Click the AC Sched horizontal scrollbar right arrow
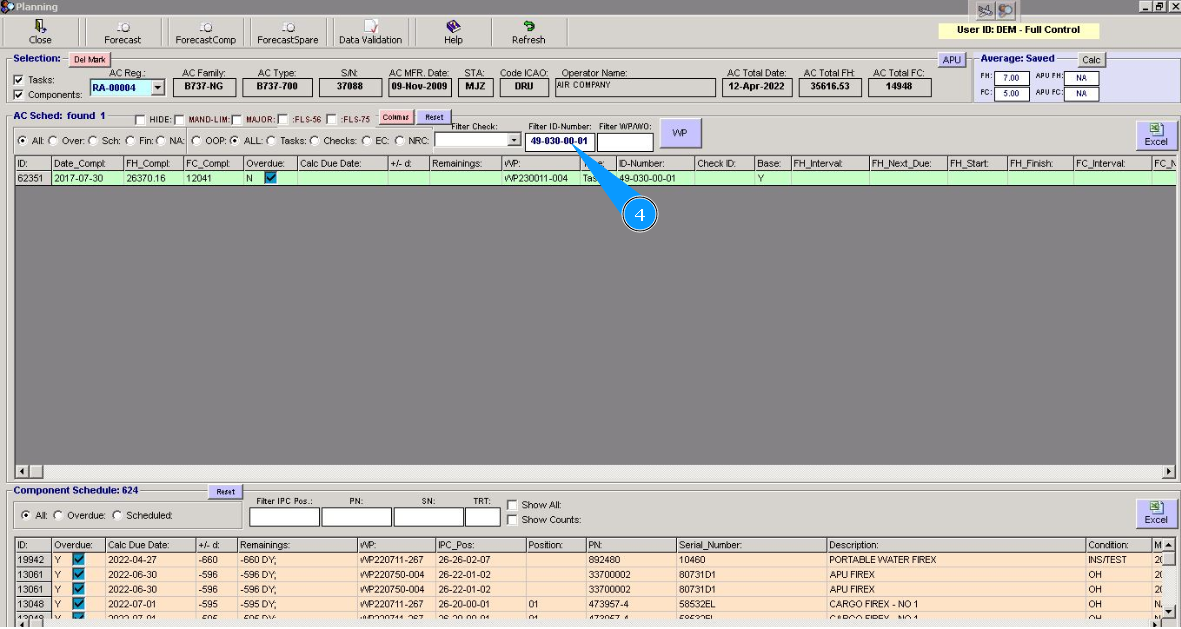1181x629 pixels. click(x=1169, y=471)
